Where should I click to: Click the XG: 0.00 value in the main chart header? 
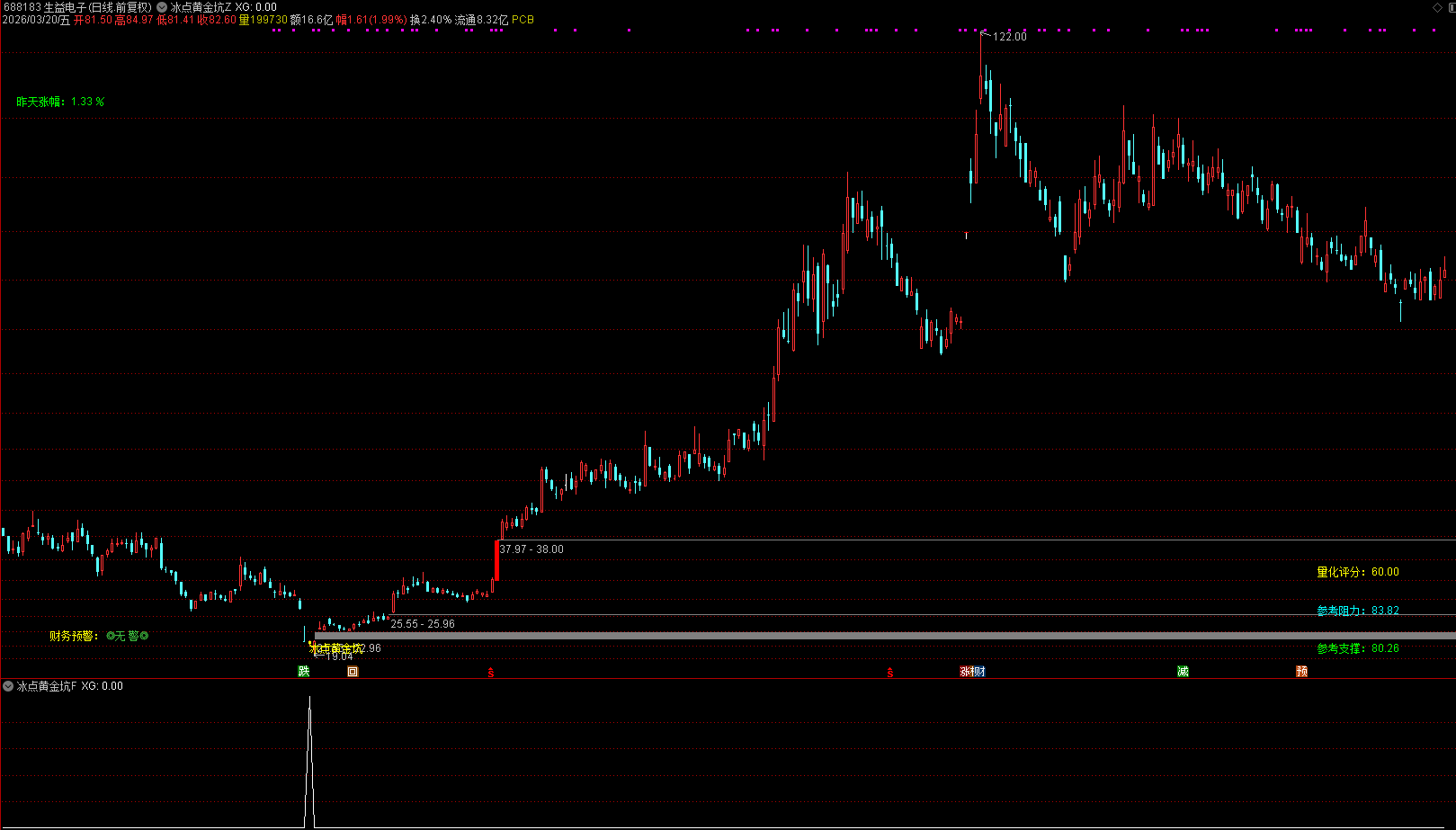[x=255, y=7]
